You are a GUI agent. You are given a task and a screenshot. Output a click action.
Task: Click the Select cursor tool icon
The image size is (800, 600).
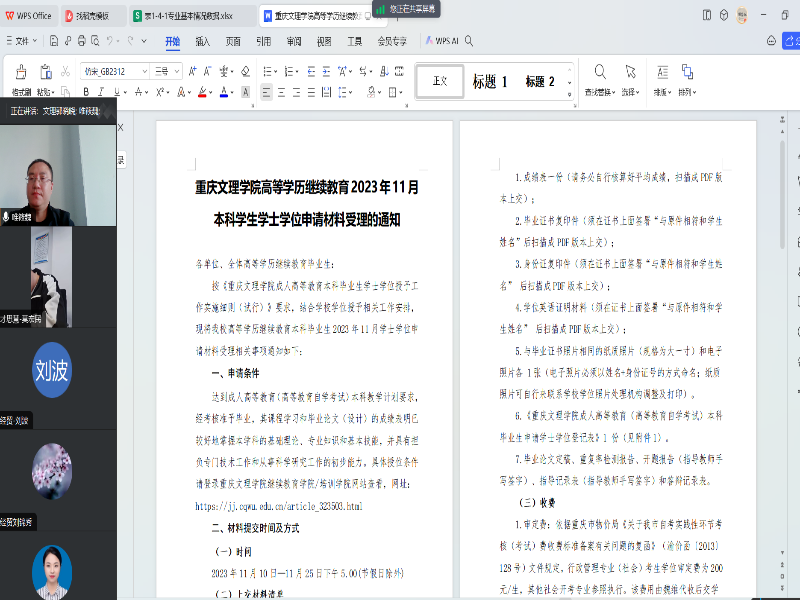[630, 73]
